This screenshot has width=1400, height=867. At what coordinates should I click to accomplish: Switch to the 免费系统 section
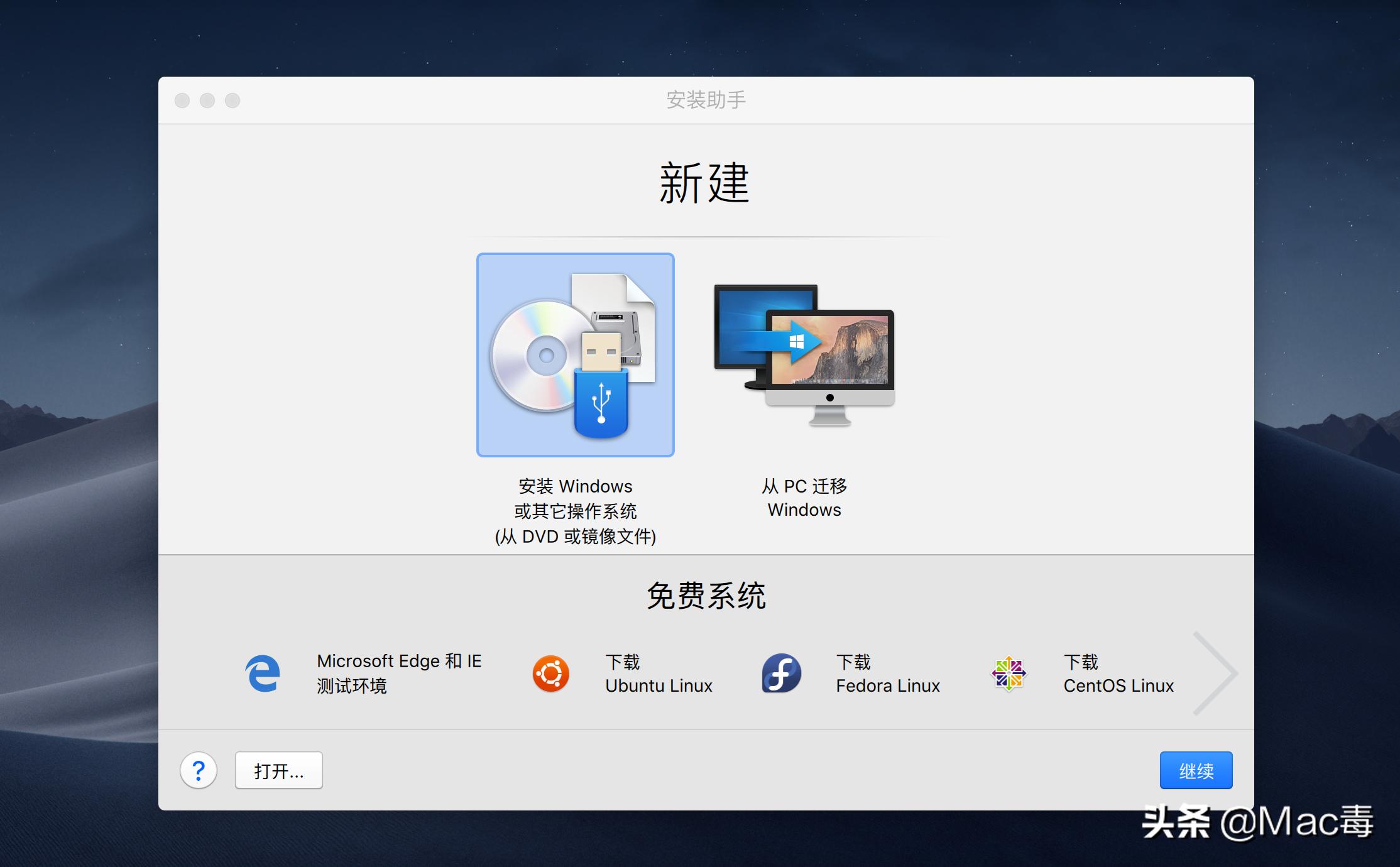705,596
